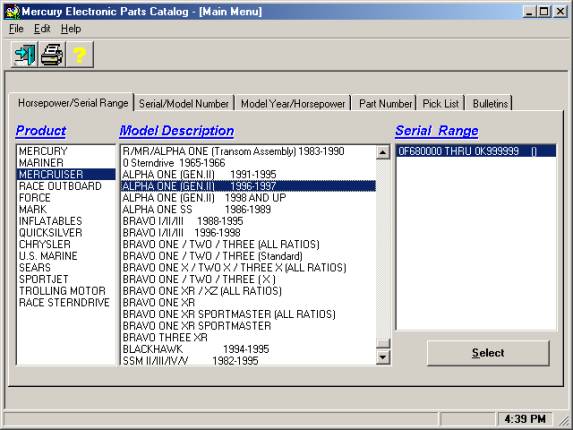
Task: Select MERCURY in Product list
Action: [x=66, y=151]
